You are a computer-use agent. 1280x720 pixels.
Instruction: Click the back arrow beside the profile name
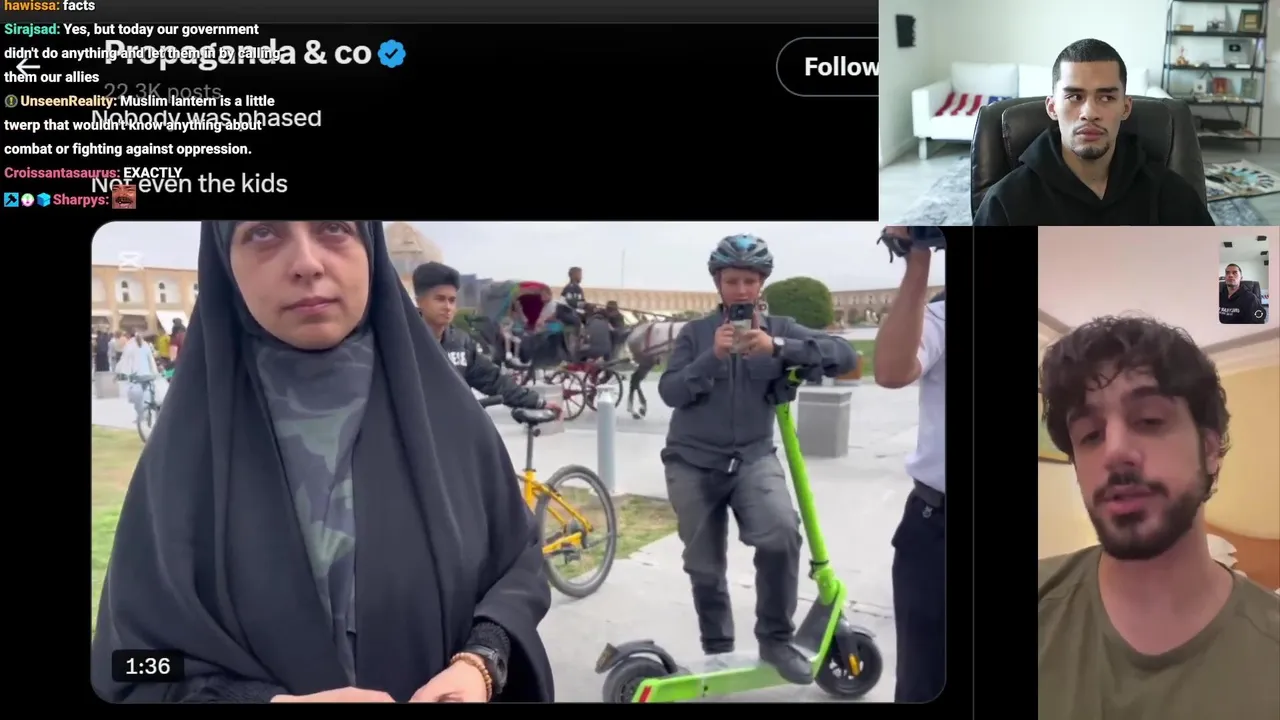tap(27, 68)
